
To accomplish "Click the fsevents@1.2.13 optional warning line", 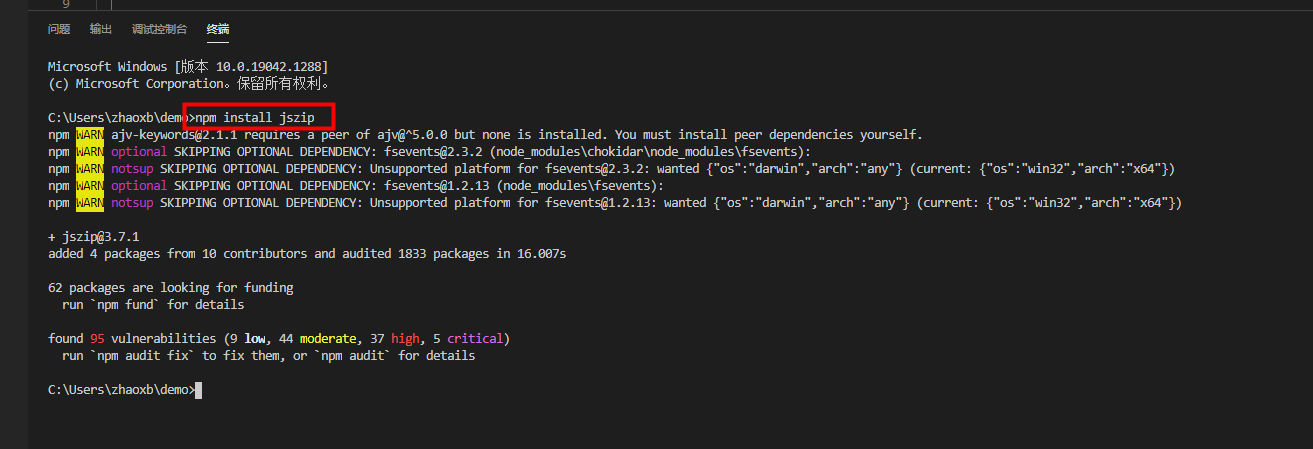I will (356, 186).
